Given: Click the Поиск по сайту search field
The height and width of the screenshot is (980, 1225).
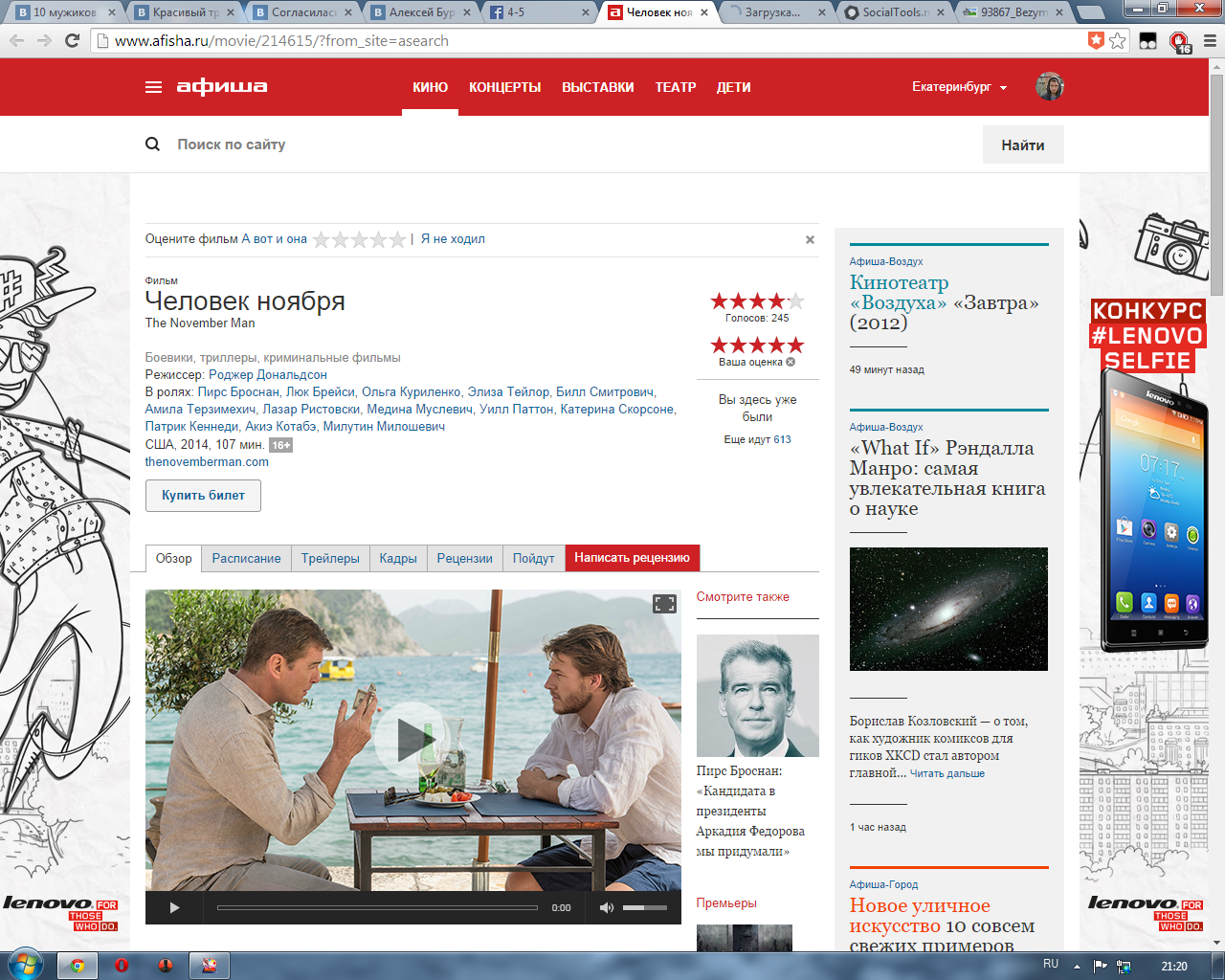Looking at the screenshot, I should tap(574, 145).
